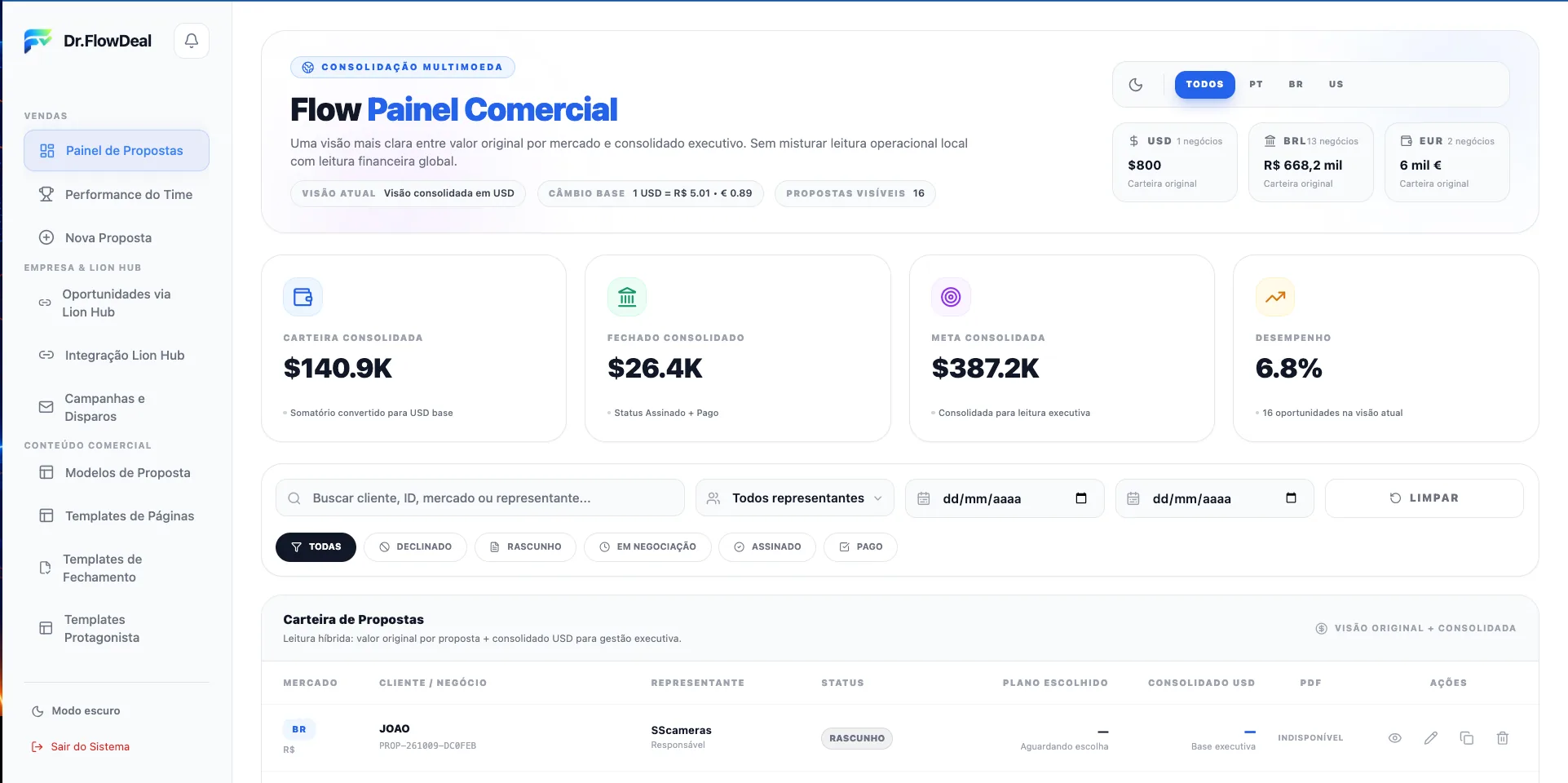The height and width of the screenshot is (783, 1568).
Task: Open Modelos de Proposta
Action: click(x=117, y=472)
